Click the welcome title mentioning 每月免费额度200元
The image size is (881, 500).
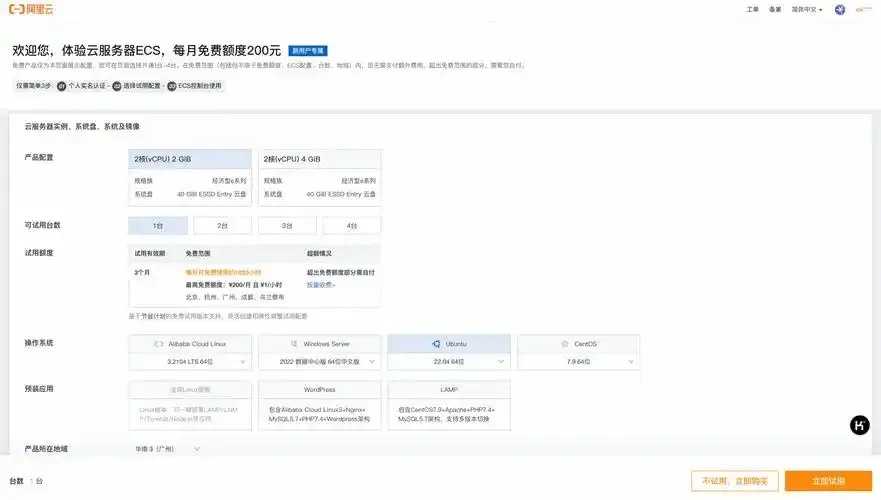click(147, 51)
